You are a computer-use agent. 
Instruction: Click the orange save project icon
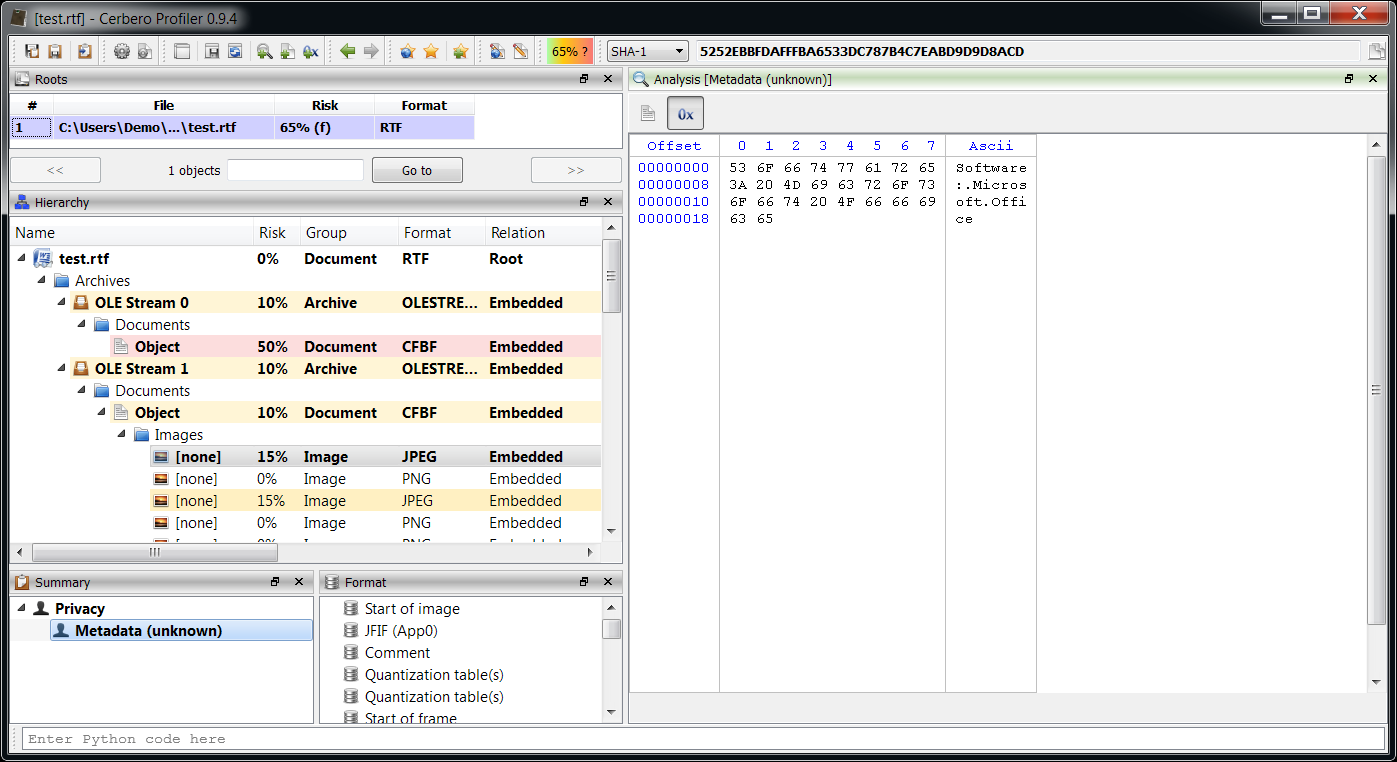(x=55, y=51)
